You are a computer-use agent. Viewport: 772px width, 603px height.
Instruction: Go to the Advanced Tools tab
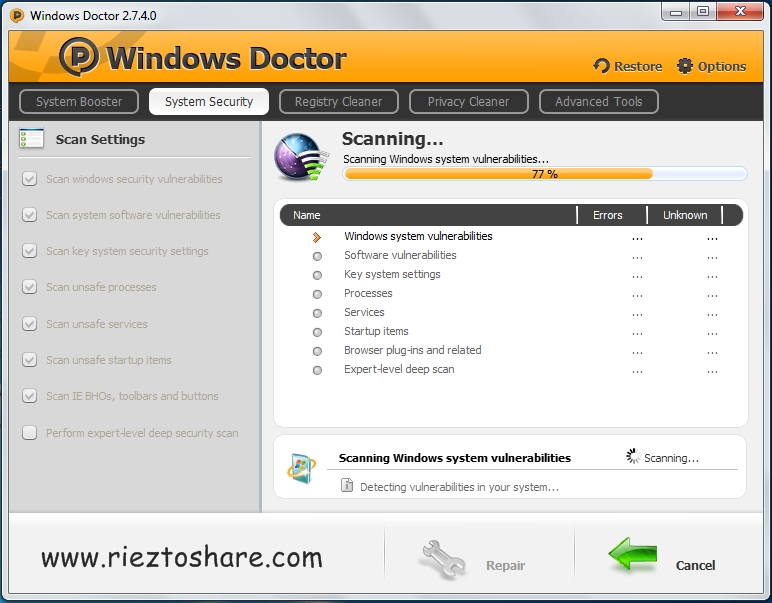click(599, 101)
